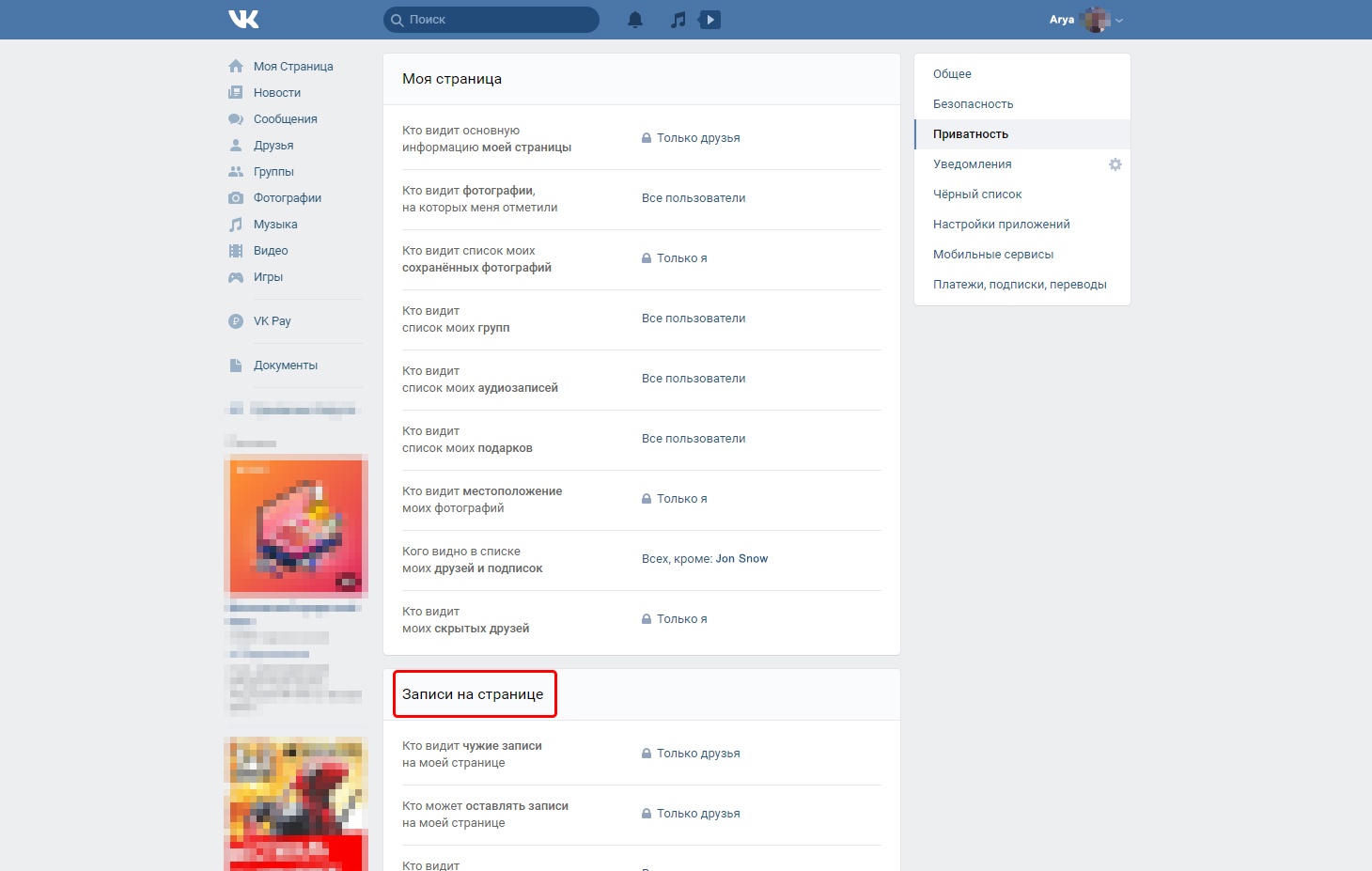Go to Моя Страница link
This screenshot has width=1372, height=871.
tap(293, 67)
